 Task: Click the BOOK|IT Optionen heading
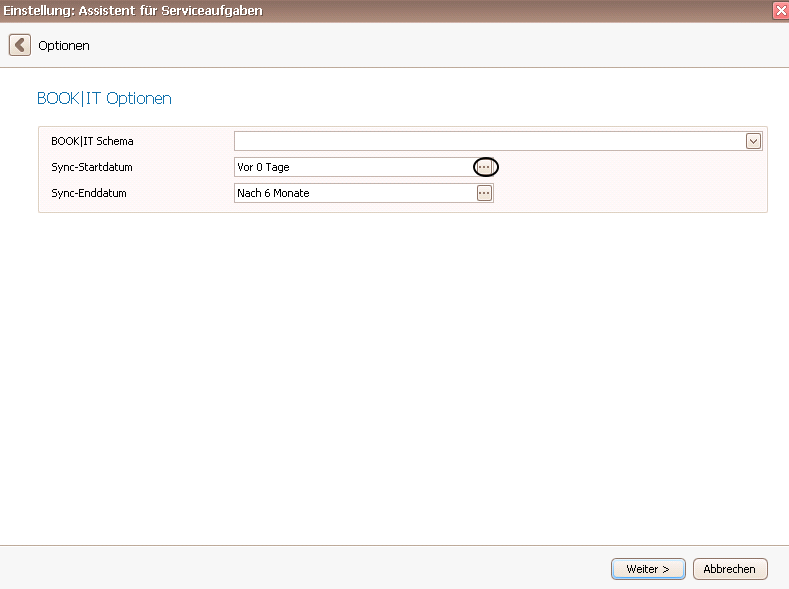tap(104, 98)
